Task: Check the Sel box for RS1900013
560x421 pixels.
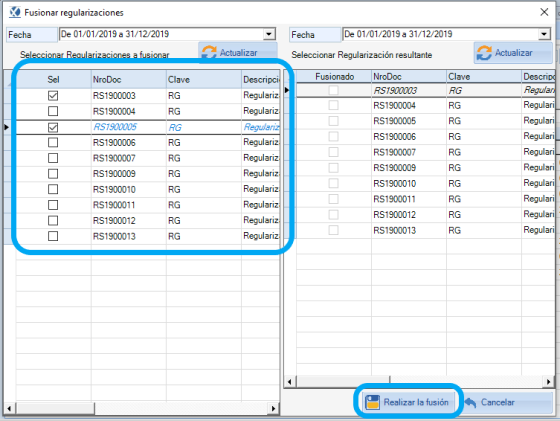Action: point(53,236)
